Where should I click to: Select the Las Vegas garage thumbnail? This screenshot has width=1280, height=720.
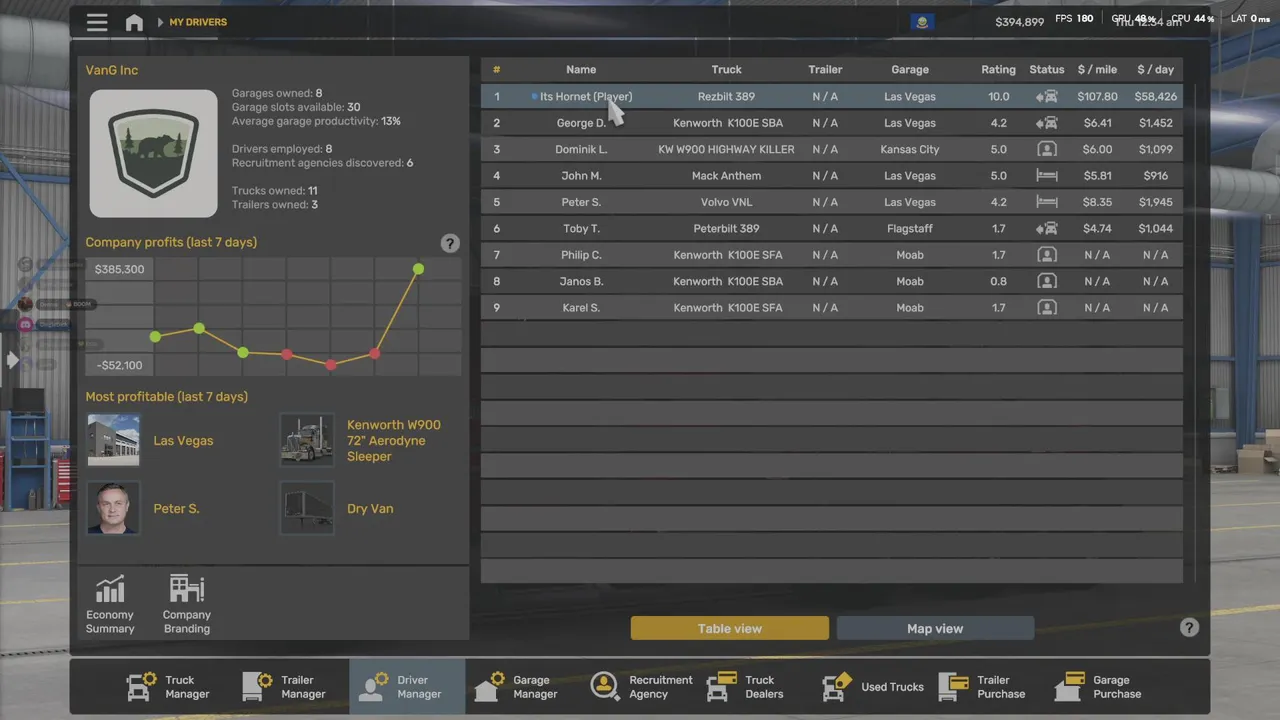point(113,440)
